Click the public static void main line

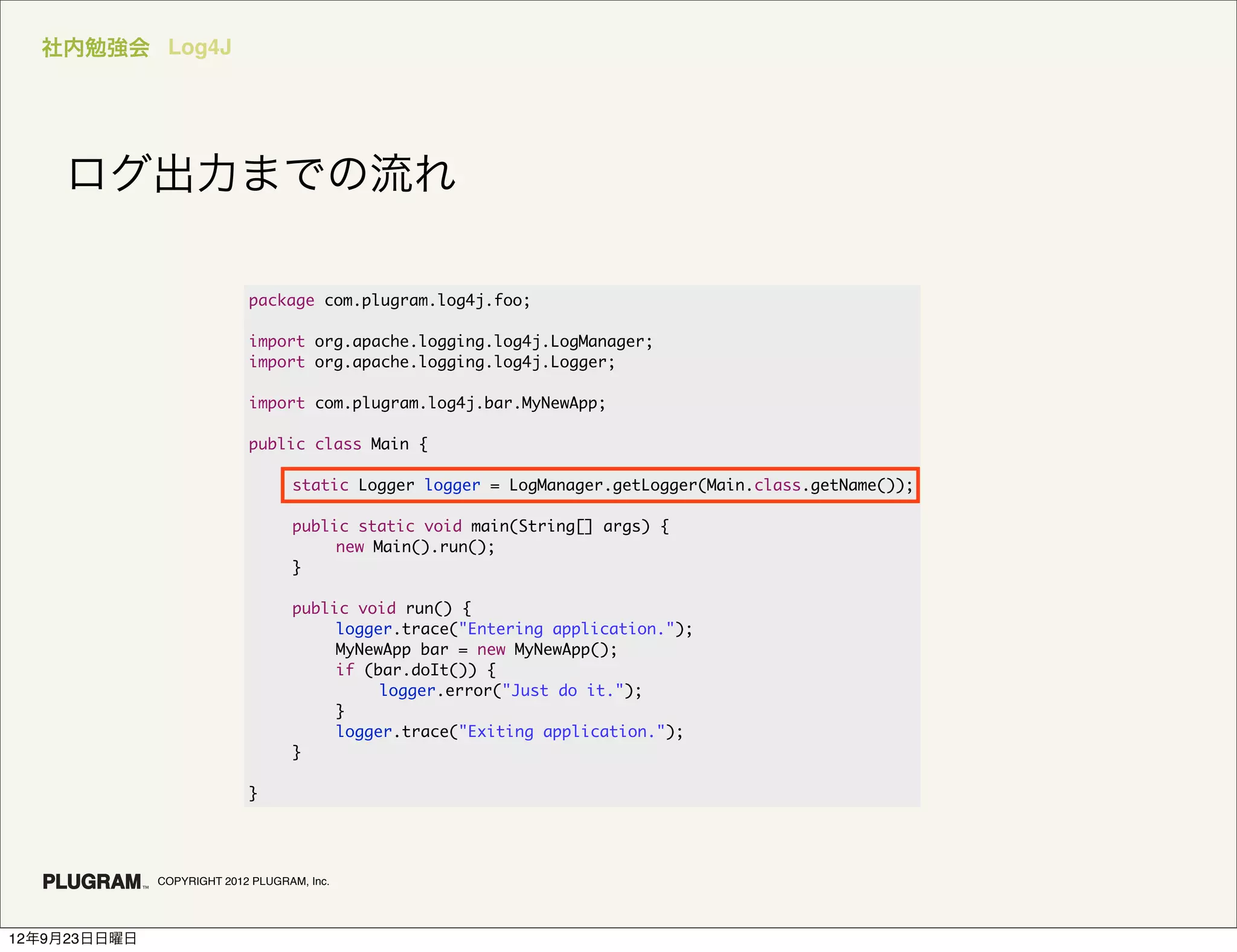tap(481, 526)
